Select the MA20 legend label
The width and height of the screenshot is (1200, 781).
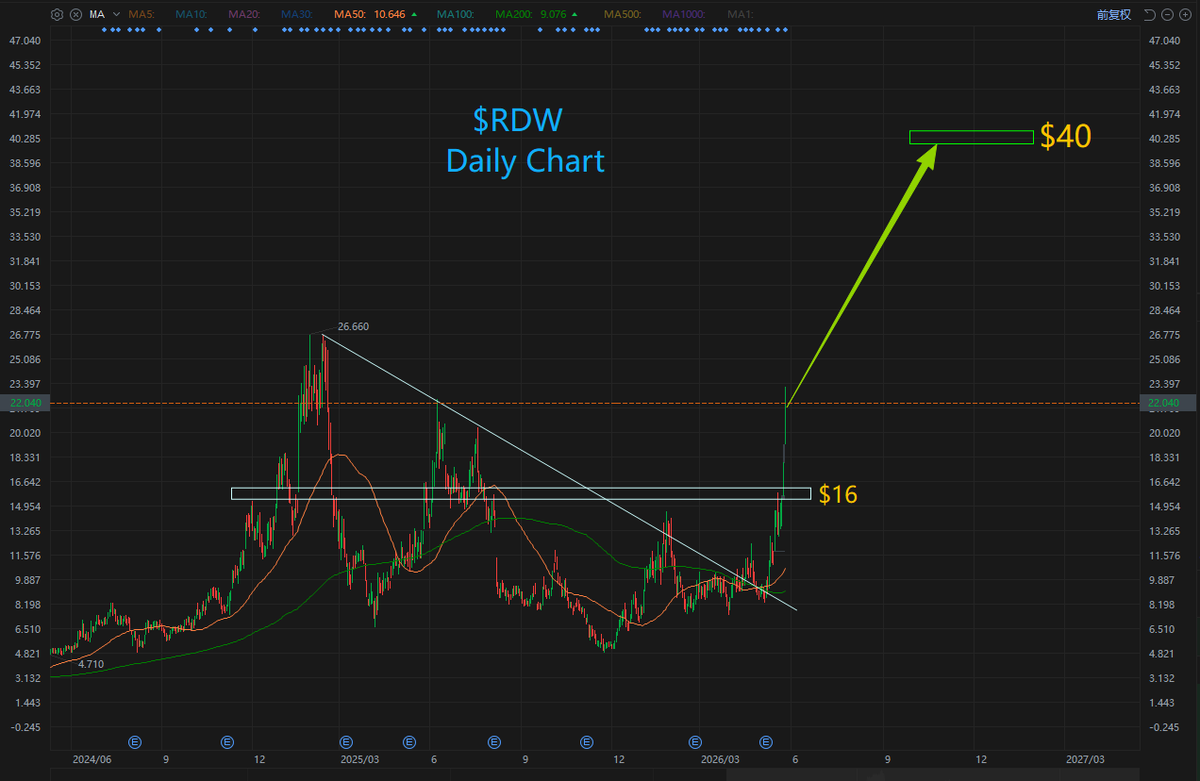(x=243, y=14)
